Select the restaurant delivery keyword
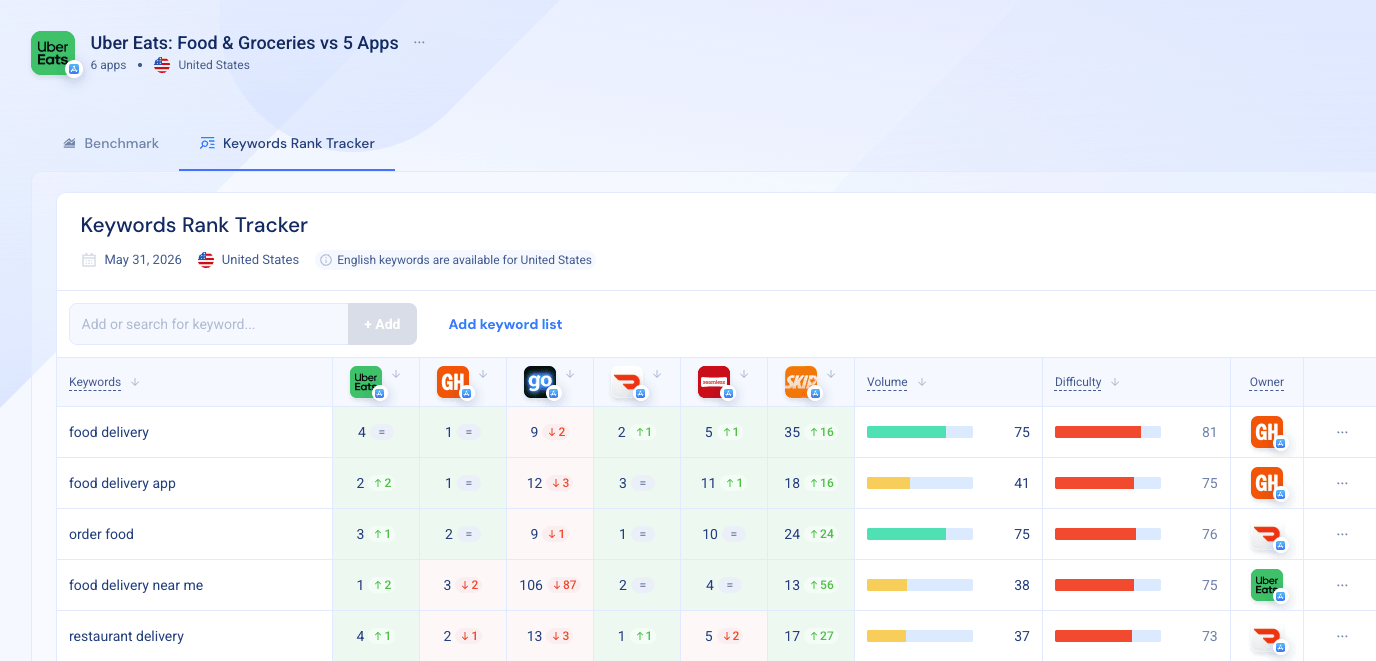The height and width of the screenshot is (661, 1376). [x=126, y=636]
